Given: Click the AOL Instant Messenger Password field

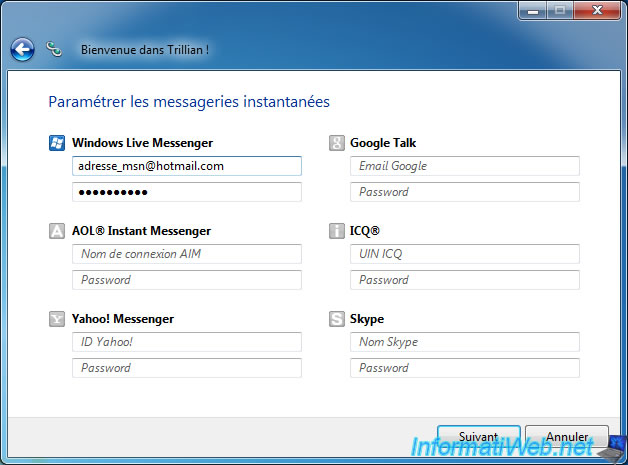Looking at the screenshot, I should pyautogui.click(x=187, y=280).
